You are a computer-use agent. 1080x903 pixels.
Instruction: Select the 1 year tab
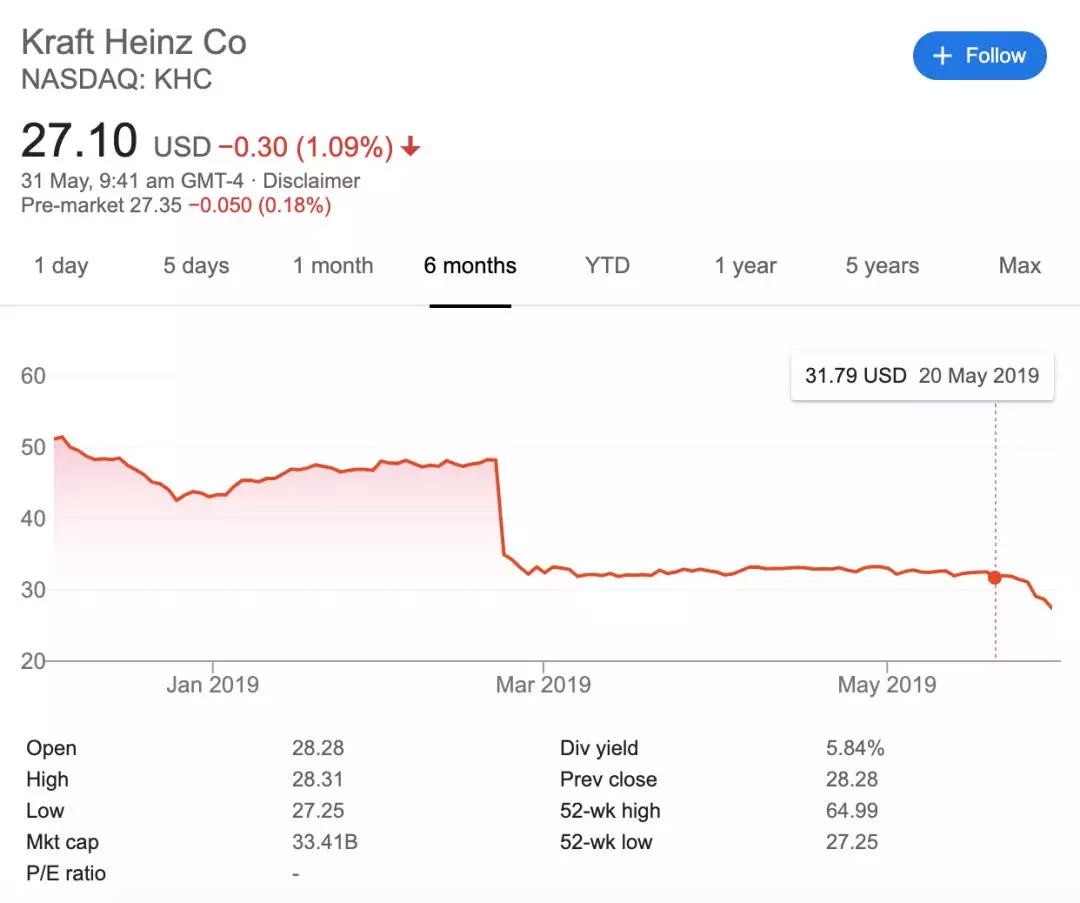pyautogui.click(x=745, y=266)
